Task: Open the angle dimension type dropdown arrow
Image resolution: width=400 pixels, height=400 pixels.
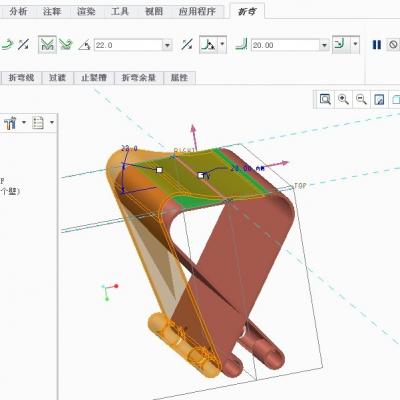Action: [223, 44]
